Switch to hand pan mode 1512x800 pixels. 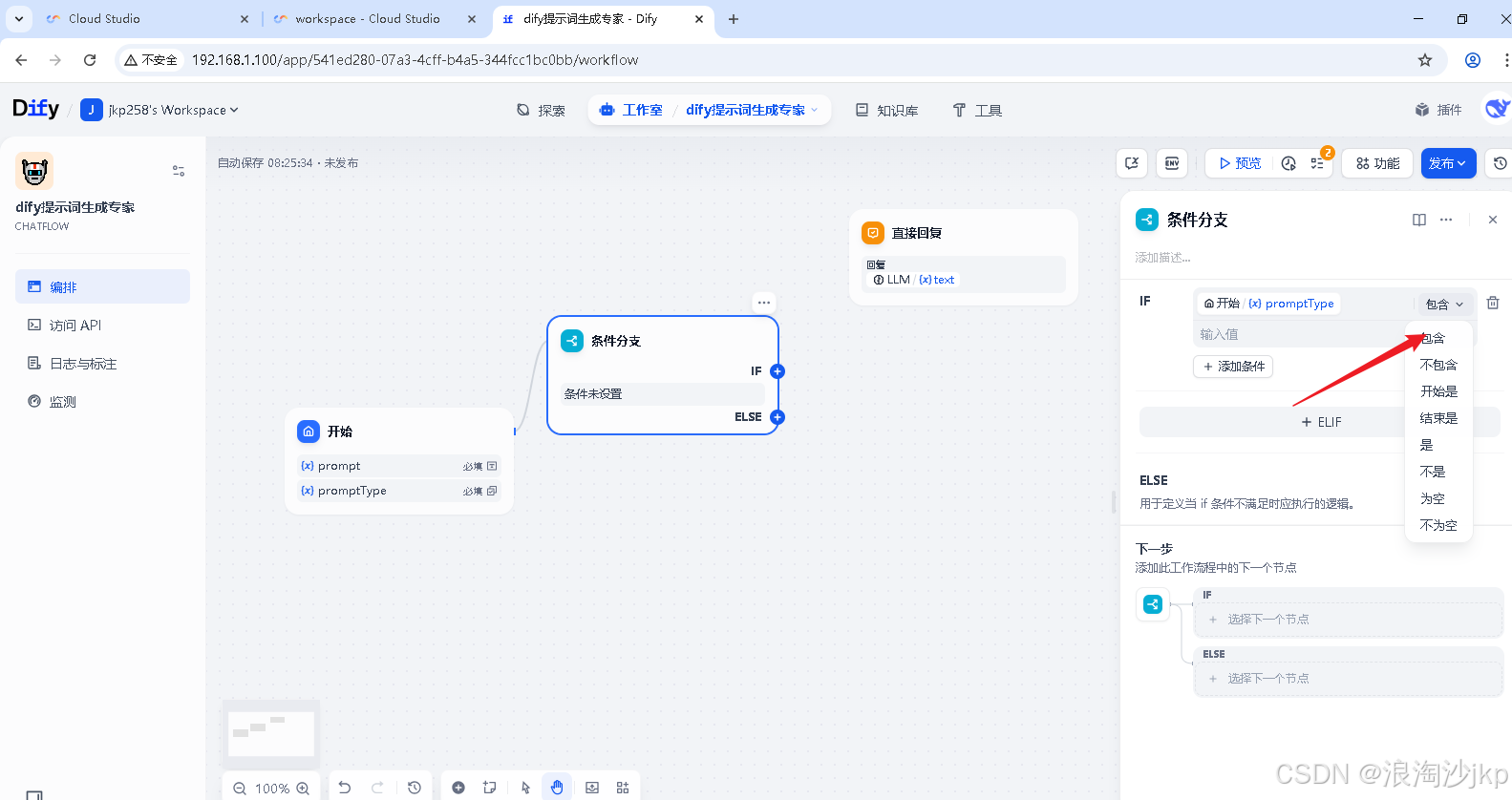coord(557,788)
